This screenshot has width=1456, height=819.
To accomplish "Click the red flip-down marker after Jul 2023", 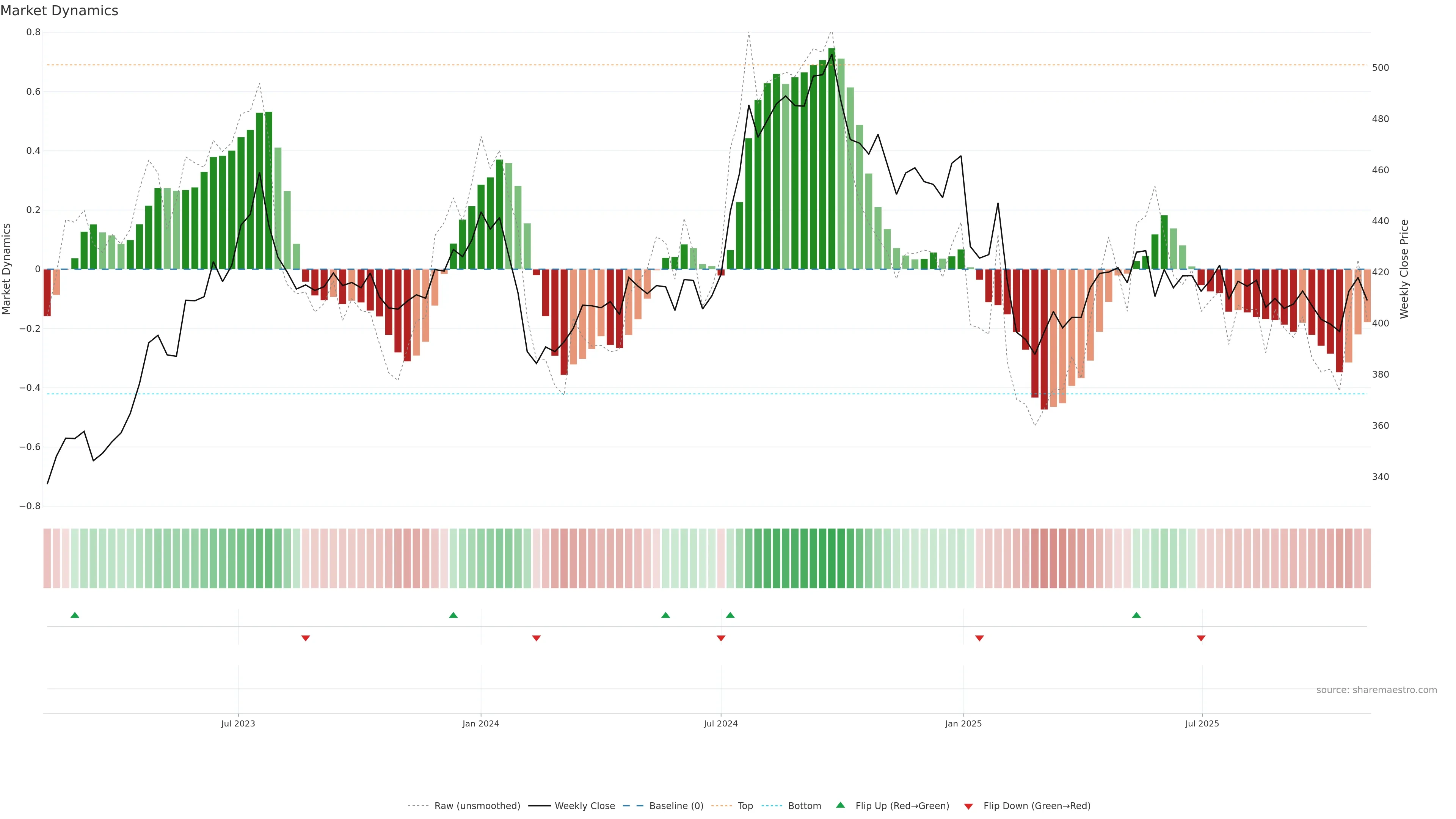I will coord(306,638).
